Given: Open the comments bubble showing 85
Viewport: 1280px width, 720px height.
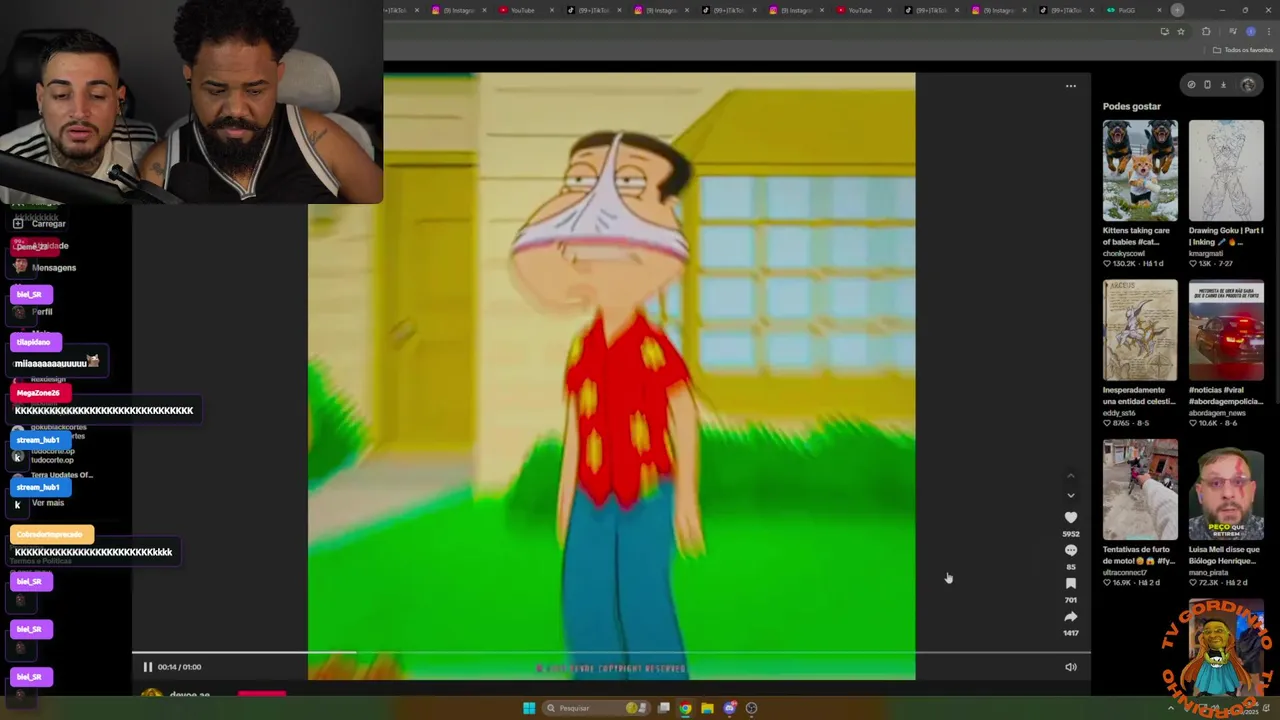Looking at the screenshot, I should coord(1071,550).
